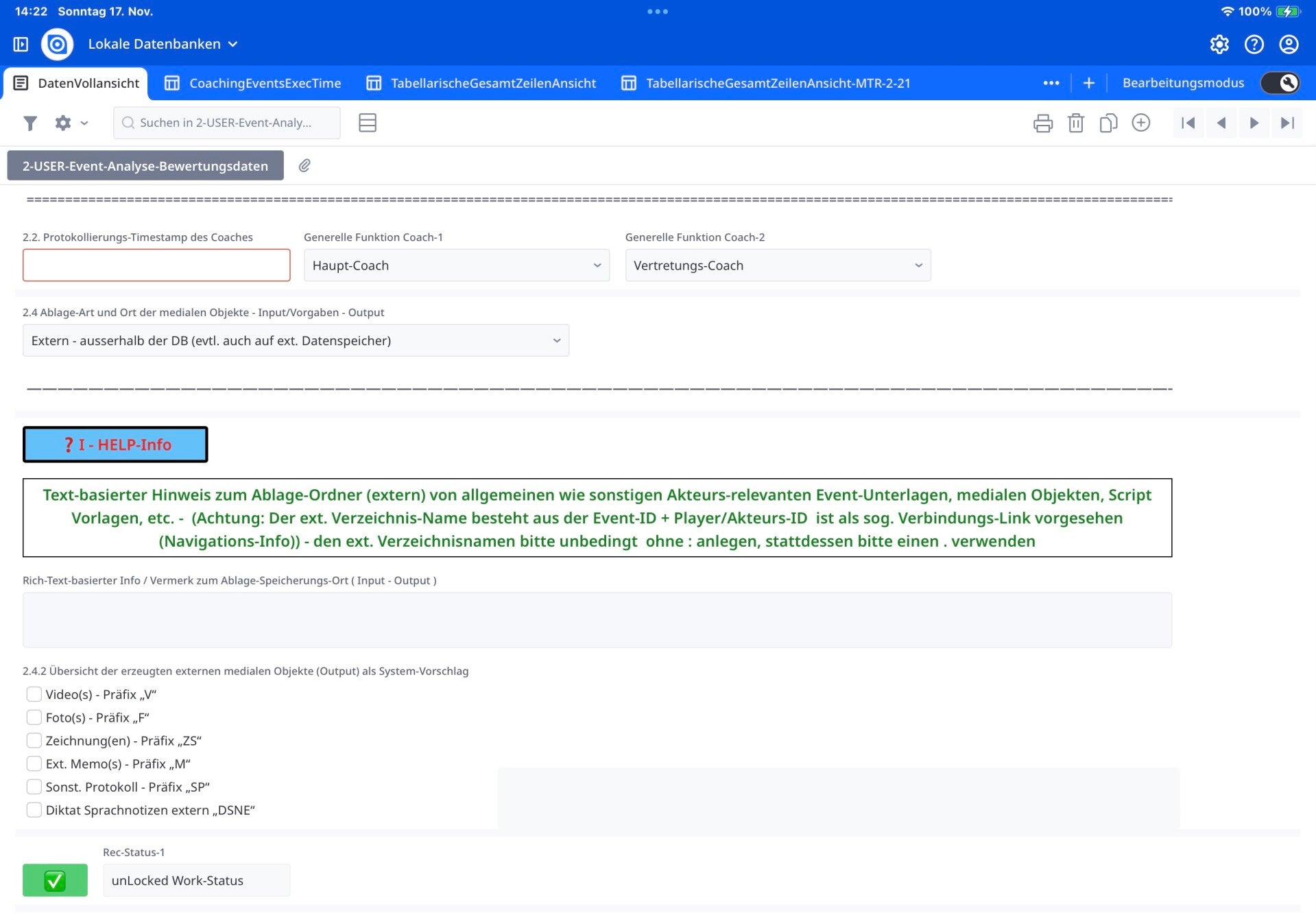Go to the previous record

[x=1221, y=123]
